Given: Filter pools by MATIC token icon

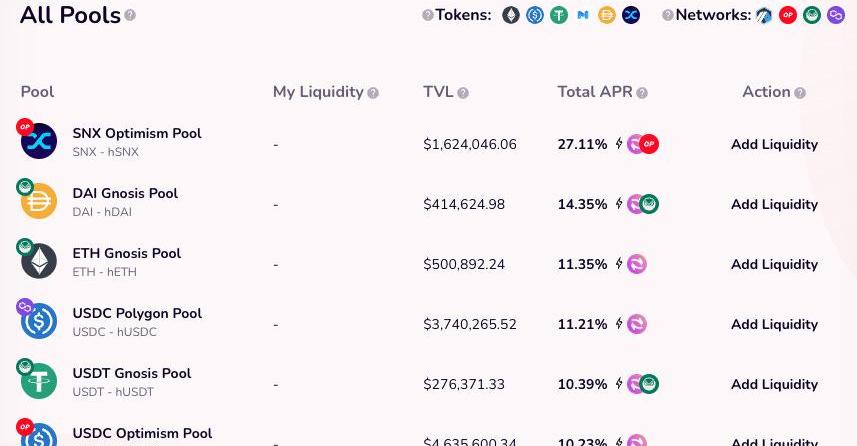Looking at the screenshot, I should pos(582,16).
